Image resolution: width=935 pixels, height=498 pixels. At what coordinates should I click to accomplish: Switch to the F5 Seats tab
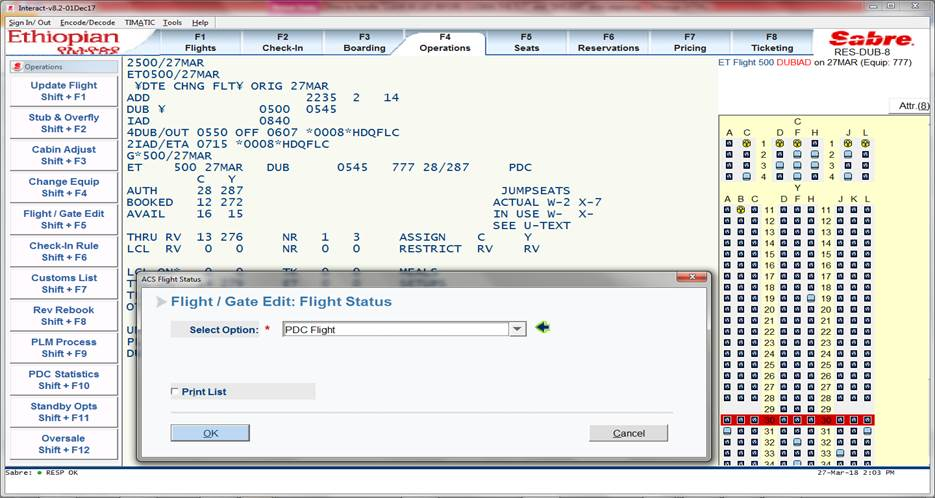(x=527, y=42)
